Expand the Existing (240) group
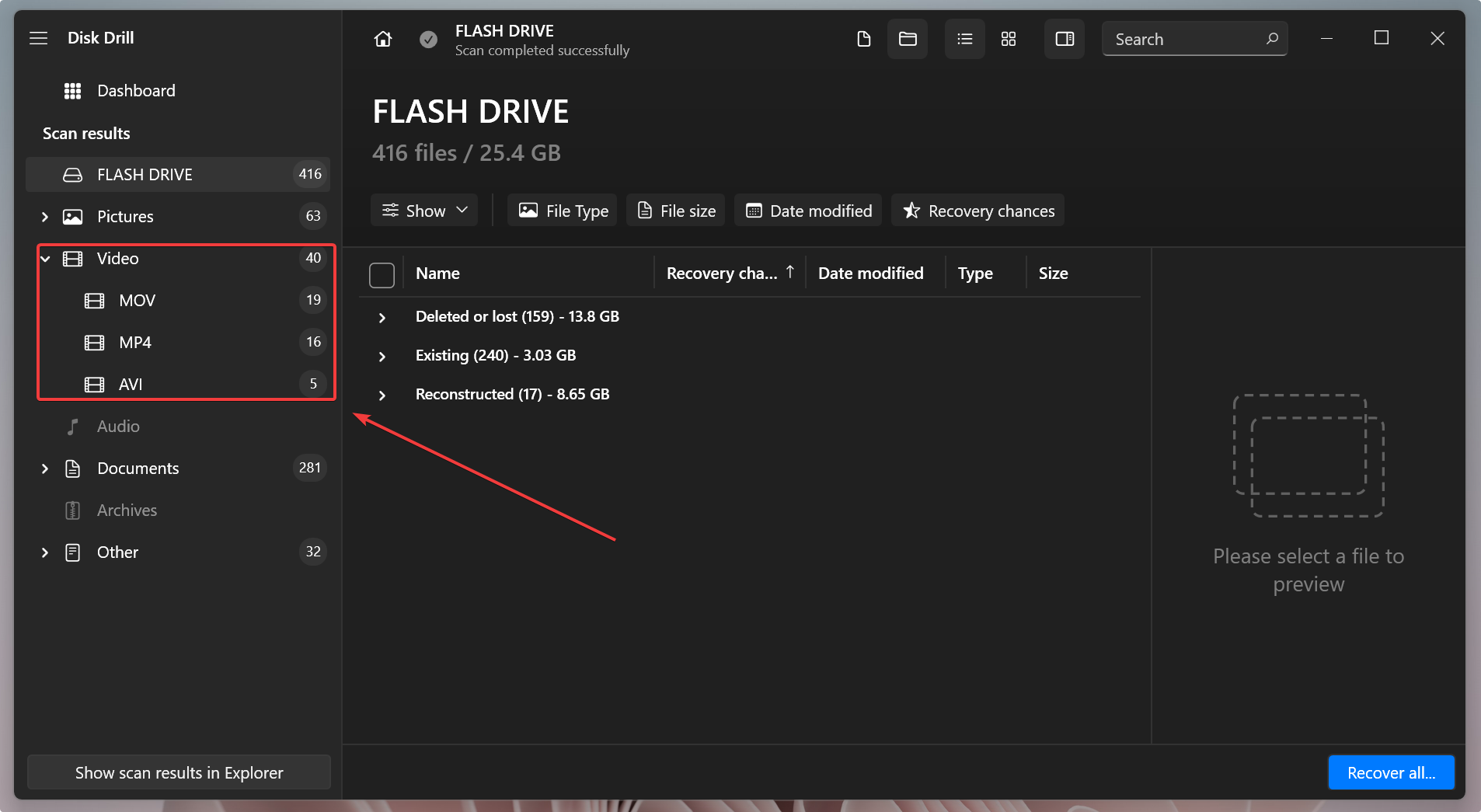1481x812 pixels. point(382,357)
